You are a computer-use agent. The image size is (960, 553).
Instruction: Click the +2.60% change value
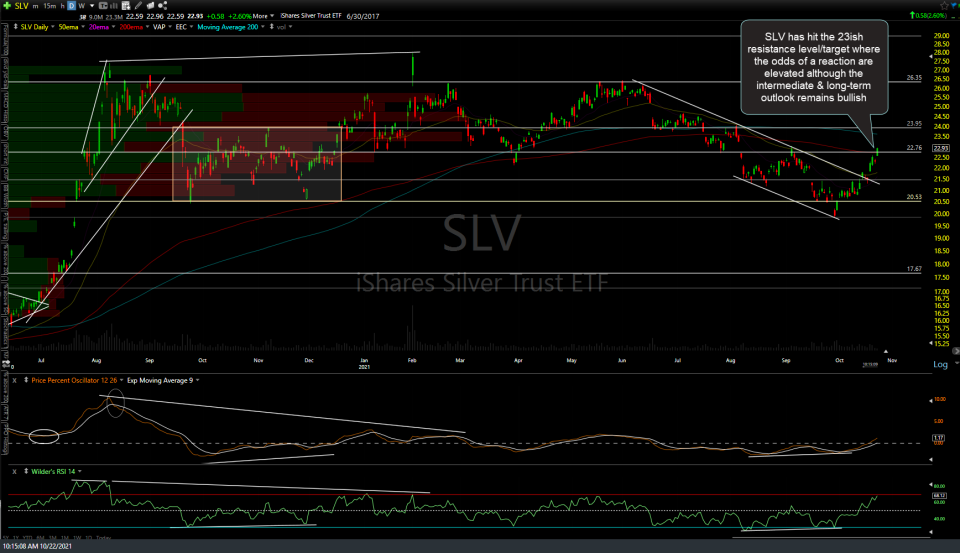pos(239,16)
